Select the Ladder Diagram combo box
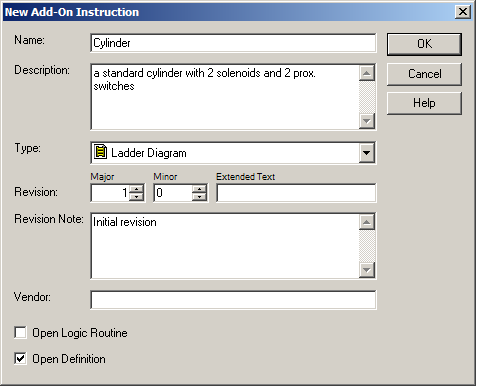The width and height of the screenshot is (477, 387). point(233,153)
